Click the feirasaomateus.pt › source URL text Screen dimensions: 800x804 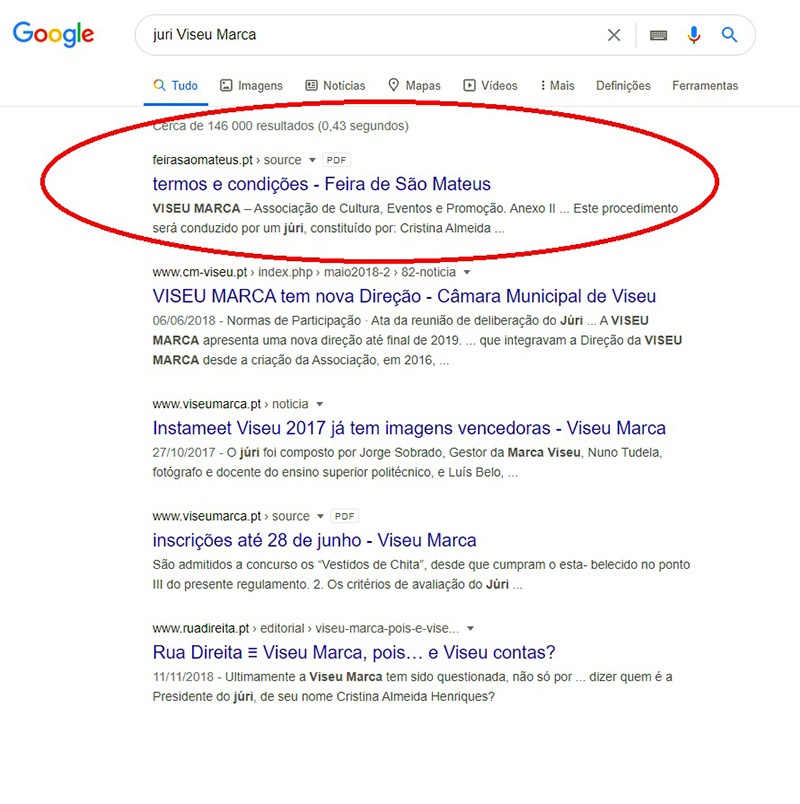[x=227, y=160]
